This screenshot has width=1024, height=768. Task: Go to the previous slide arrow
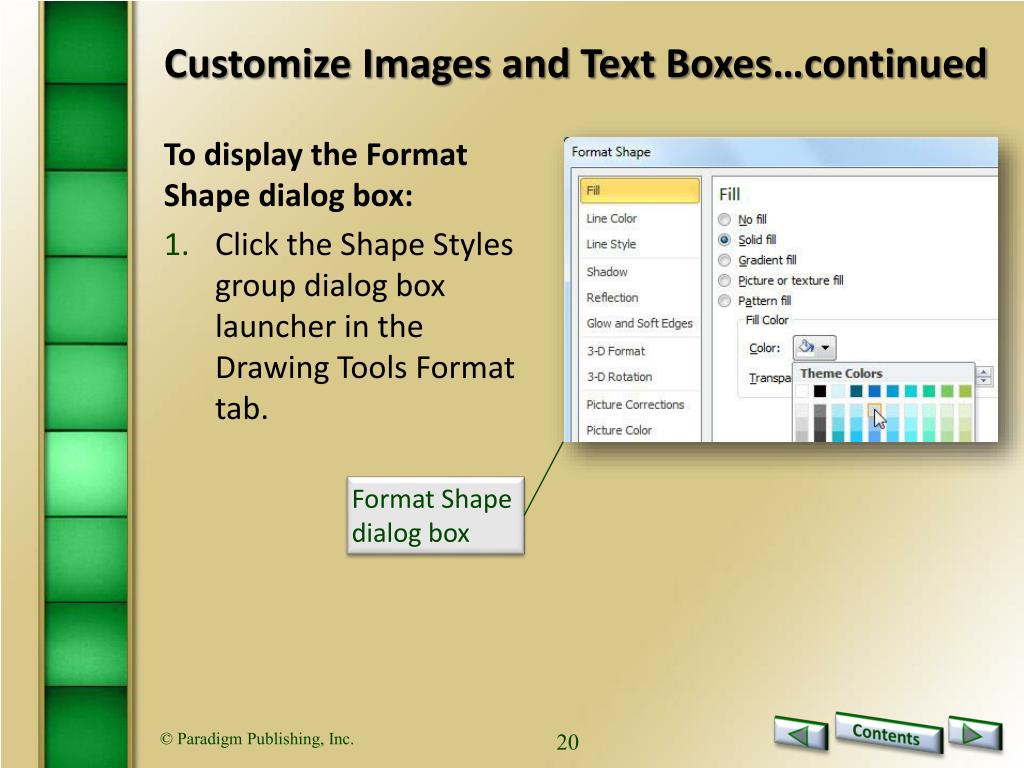801,733
